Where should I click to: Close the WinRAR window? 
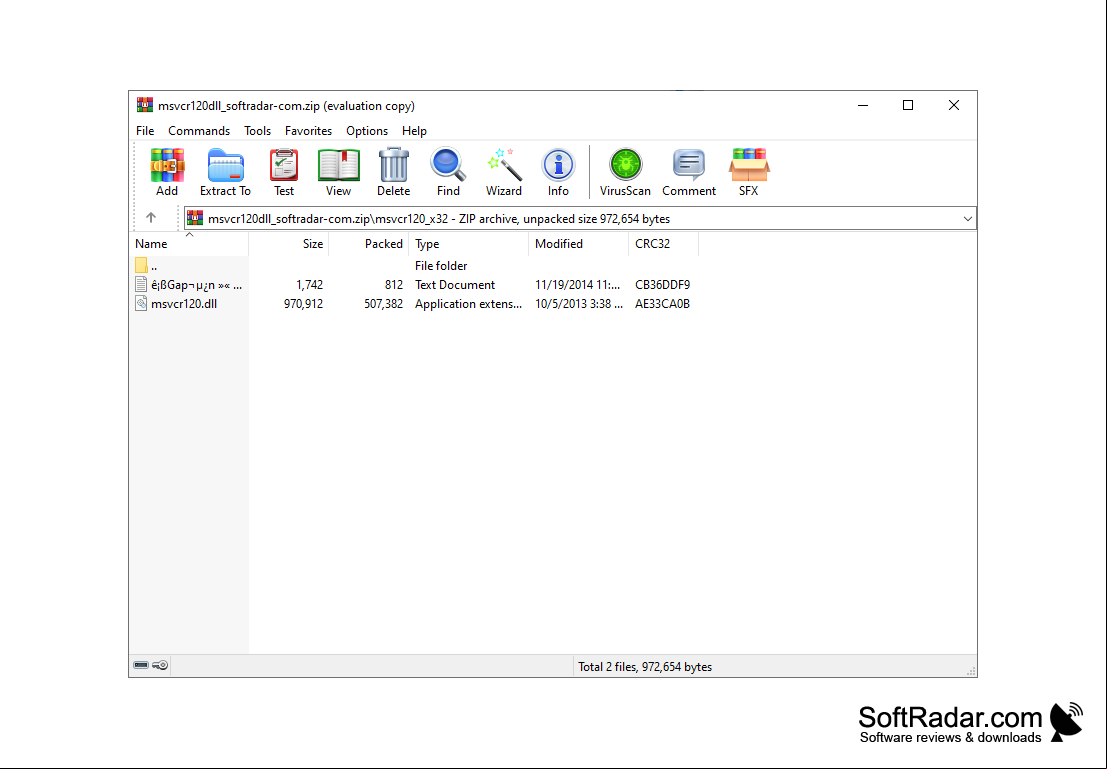tap(954, 105)
